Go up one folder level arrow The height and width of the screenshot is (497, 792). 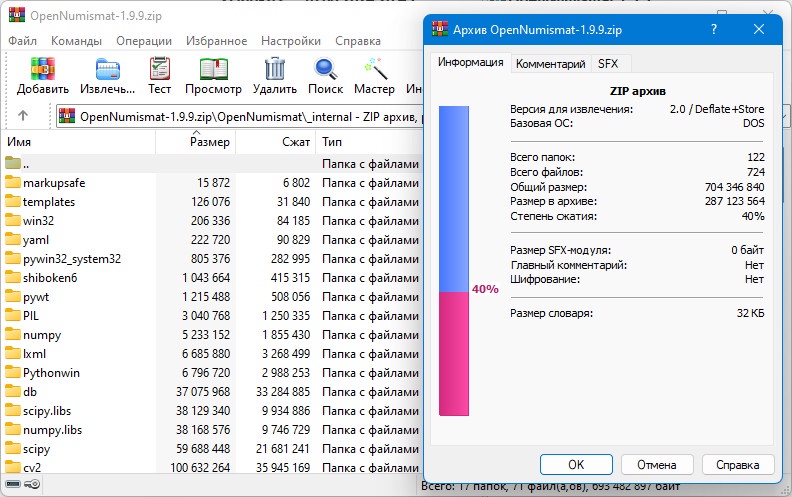[23, 116]
